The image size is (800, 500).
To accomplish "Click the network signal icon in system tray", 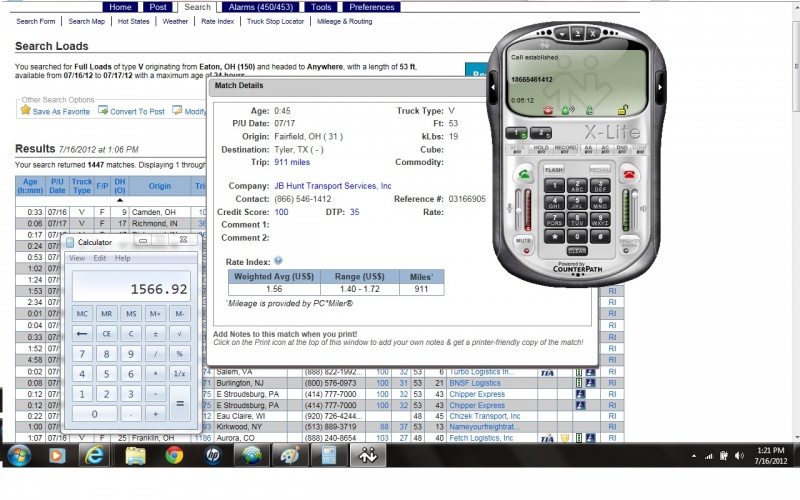I will pos(709,456).
